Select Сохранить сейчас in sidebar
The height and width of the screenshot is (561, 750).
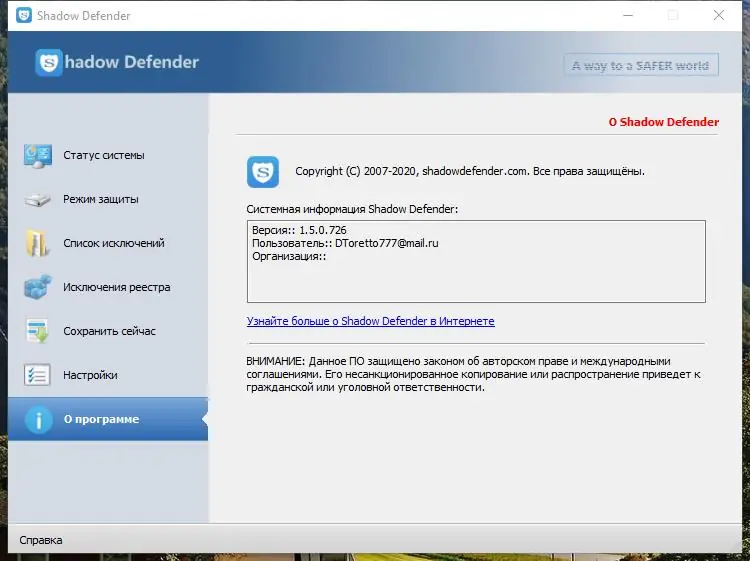tap(110, 331)
